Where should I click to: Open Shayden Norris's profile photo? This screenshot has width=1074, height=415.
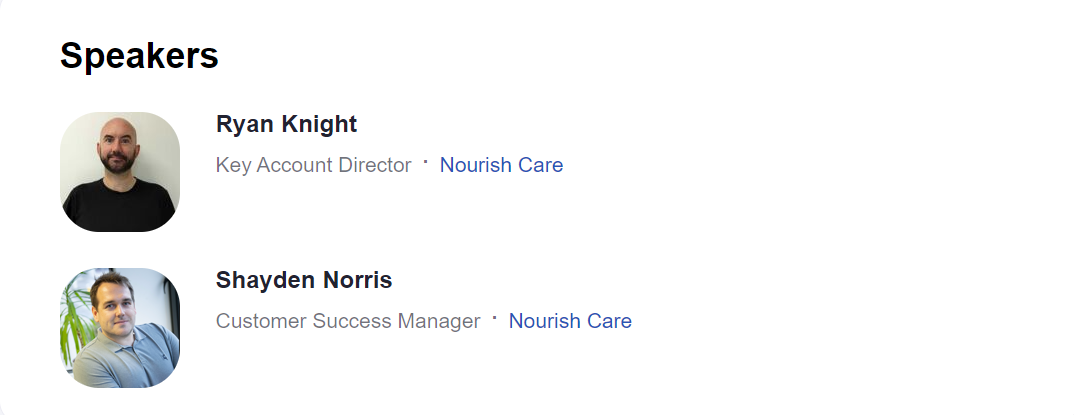[x=120, y=328]
